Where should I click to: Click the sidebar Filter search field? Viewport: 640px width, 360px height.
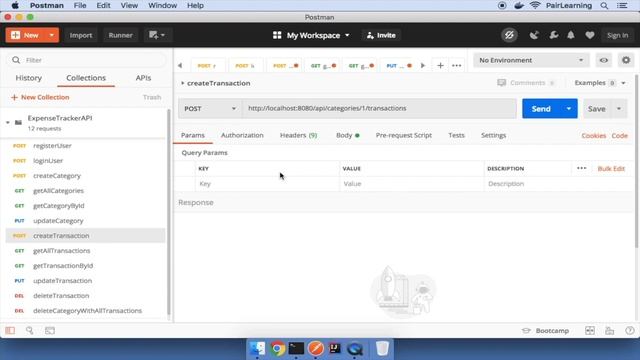click(x=87, y=60)
